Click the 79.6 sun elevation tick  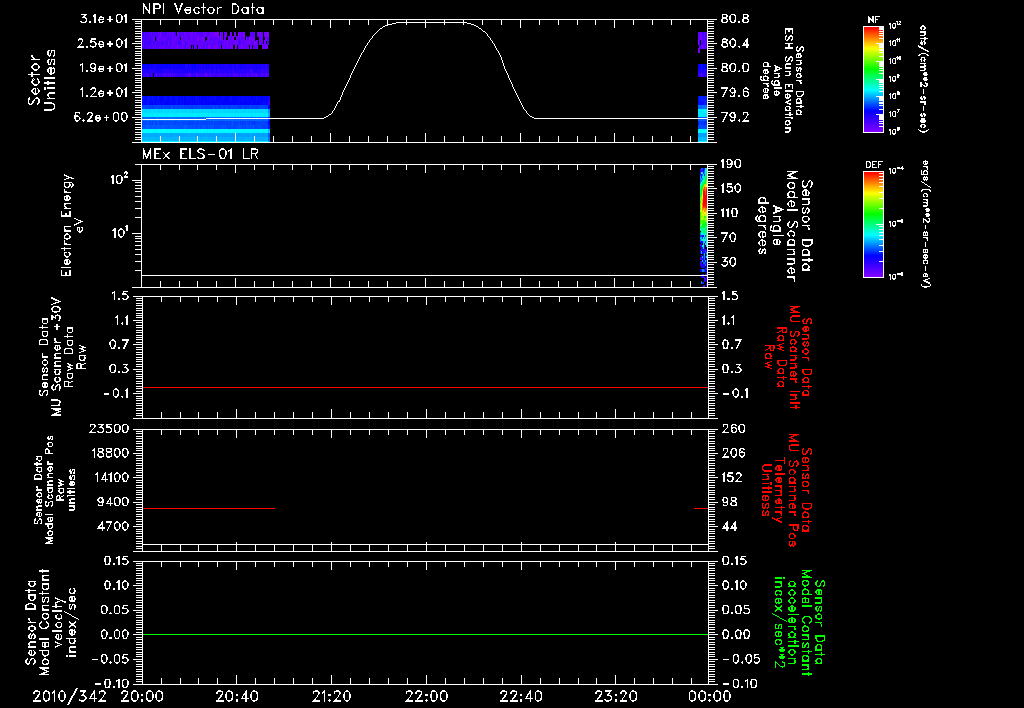point(735,93)
